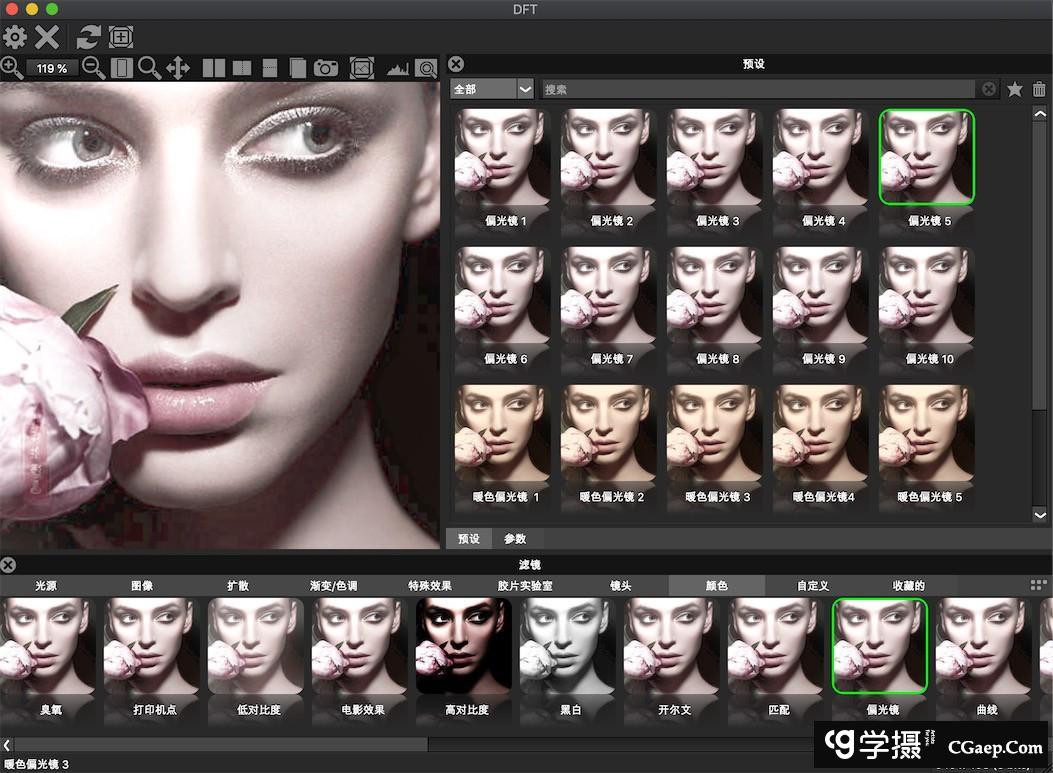Screen dimensions: 1053x773
Task: Select the pan/move arrows tool
Action: coord(178,68)
